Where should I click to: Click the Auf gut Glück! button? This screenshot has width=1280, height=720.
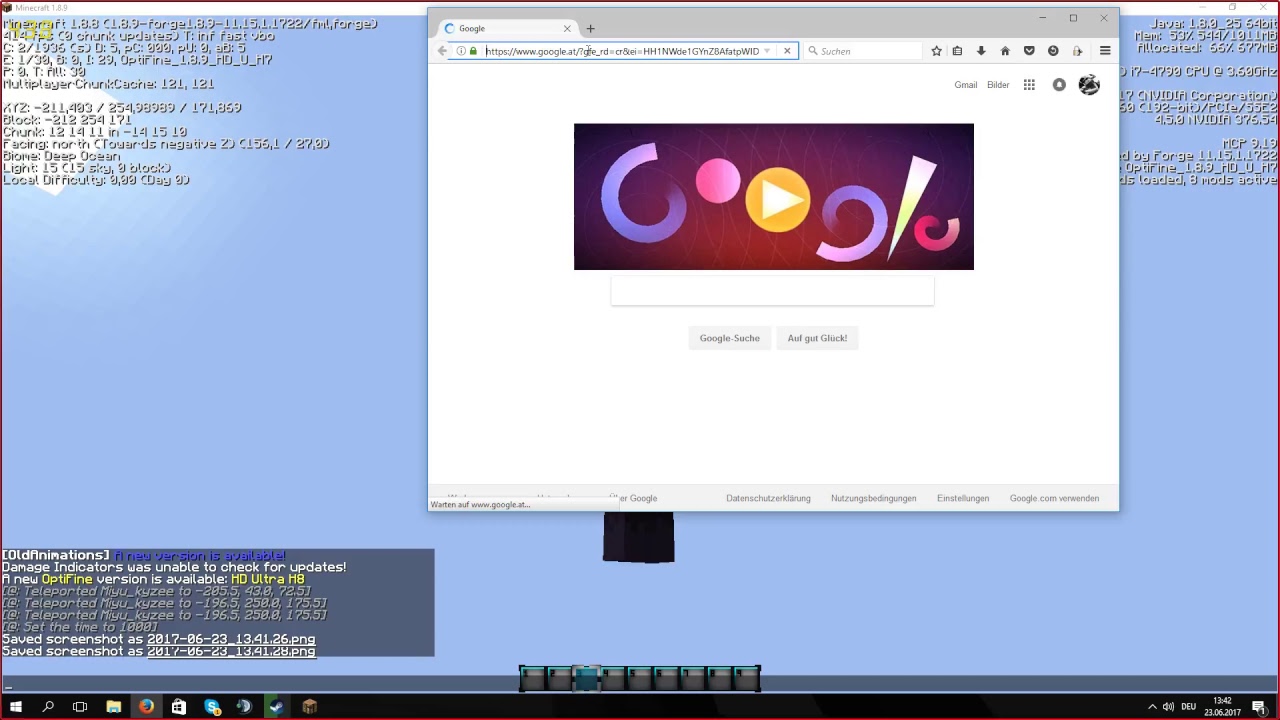pos(817,338)
